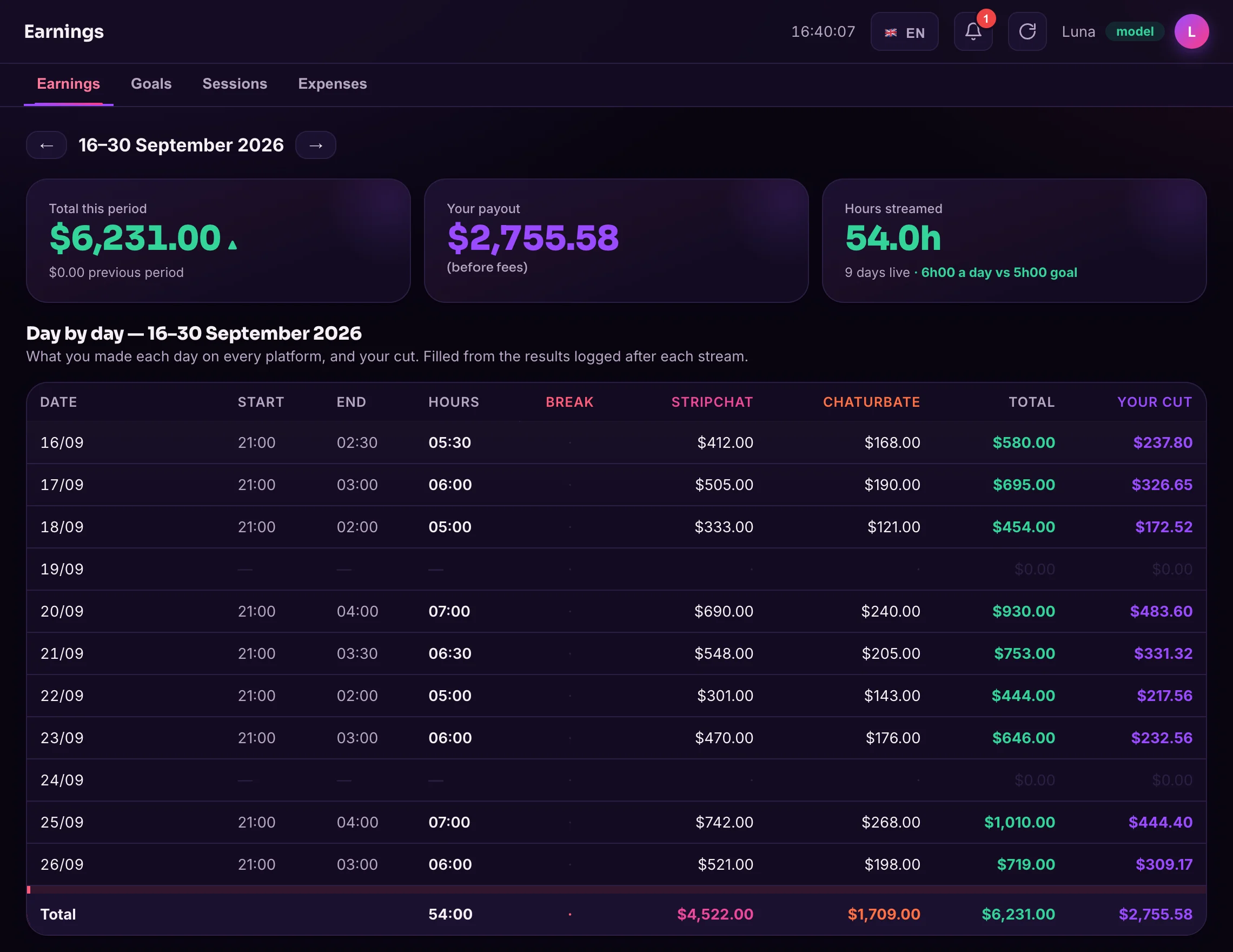Click the Your payout card

click(616, 241)
